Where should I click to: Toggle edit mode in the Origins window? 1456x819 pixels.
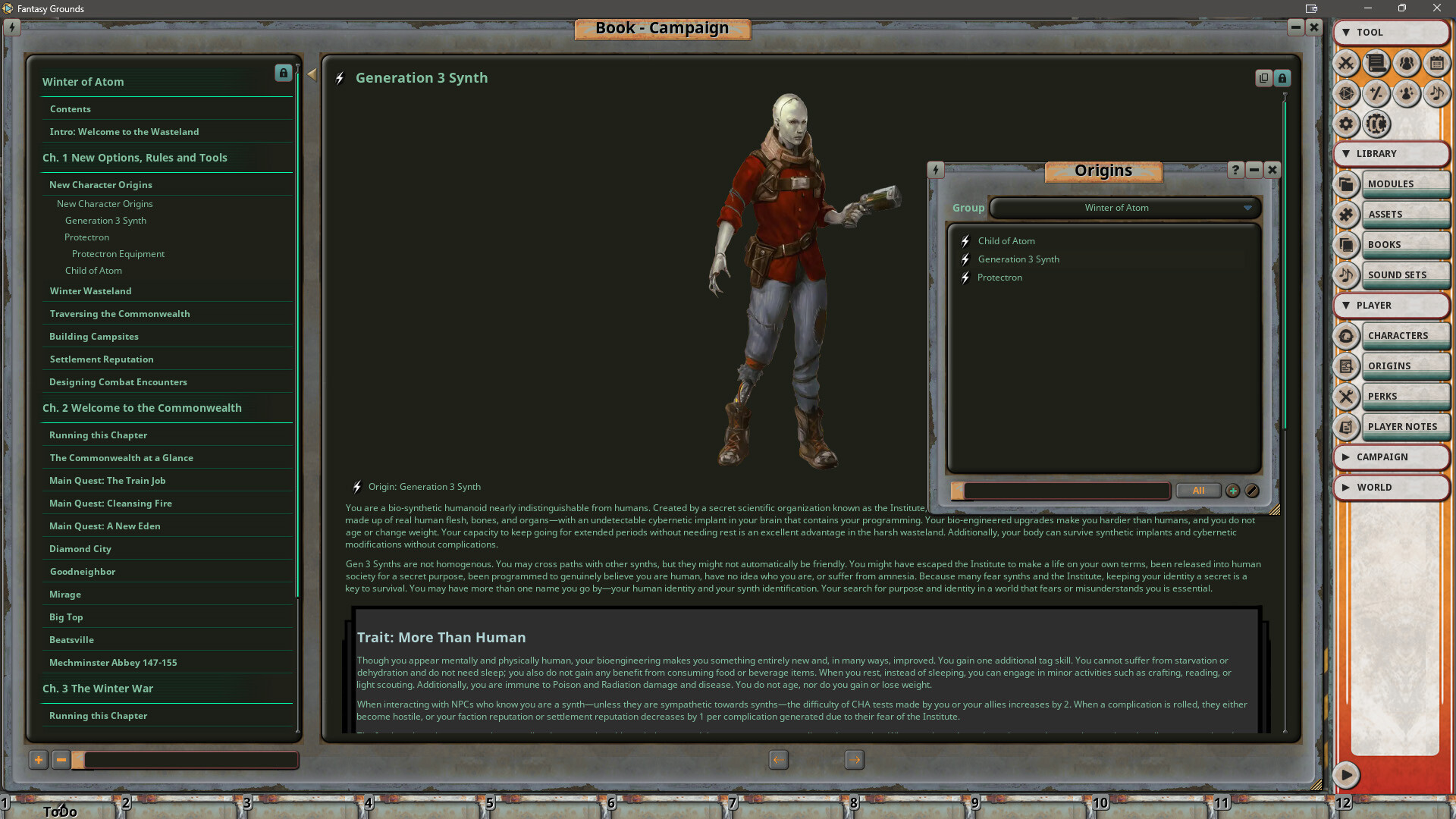coord(1252,491)
